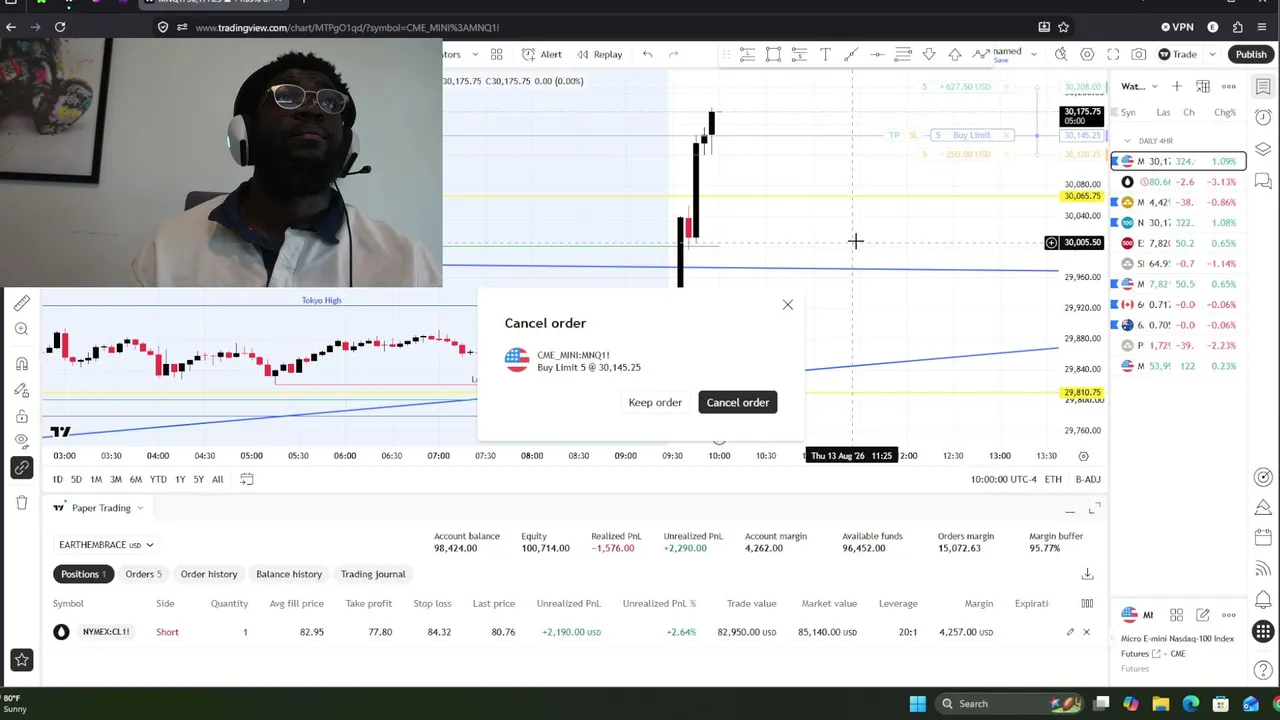
Task: Open the chart layout name dropdown
Action: (x=1033, y=54)
